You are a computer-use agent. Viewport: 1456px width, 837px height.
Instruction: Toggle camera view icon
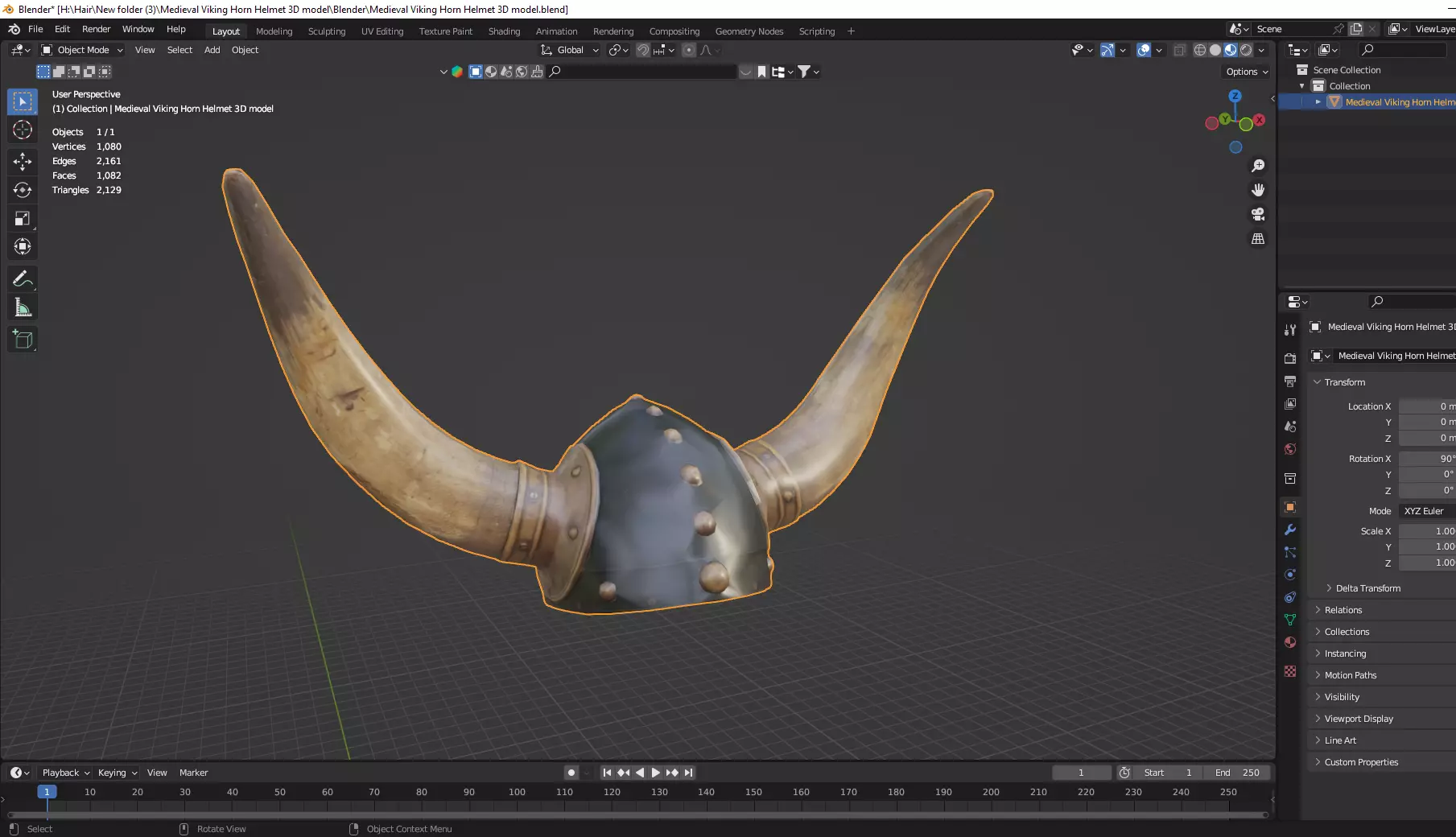pyautogui.click(x=1258, y=214)
